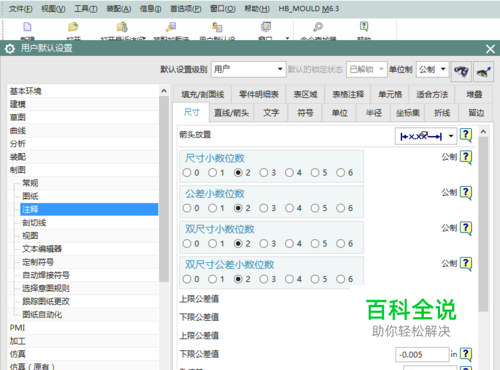
Task: Set 尺寸小数位数 to 0
Action: [x=187, y=173]
